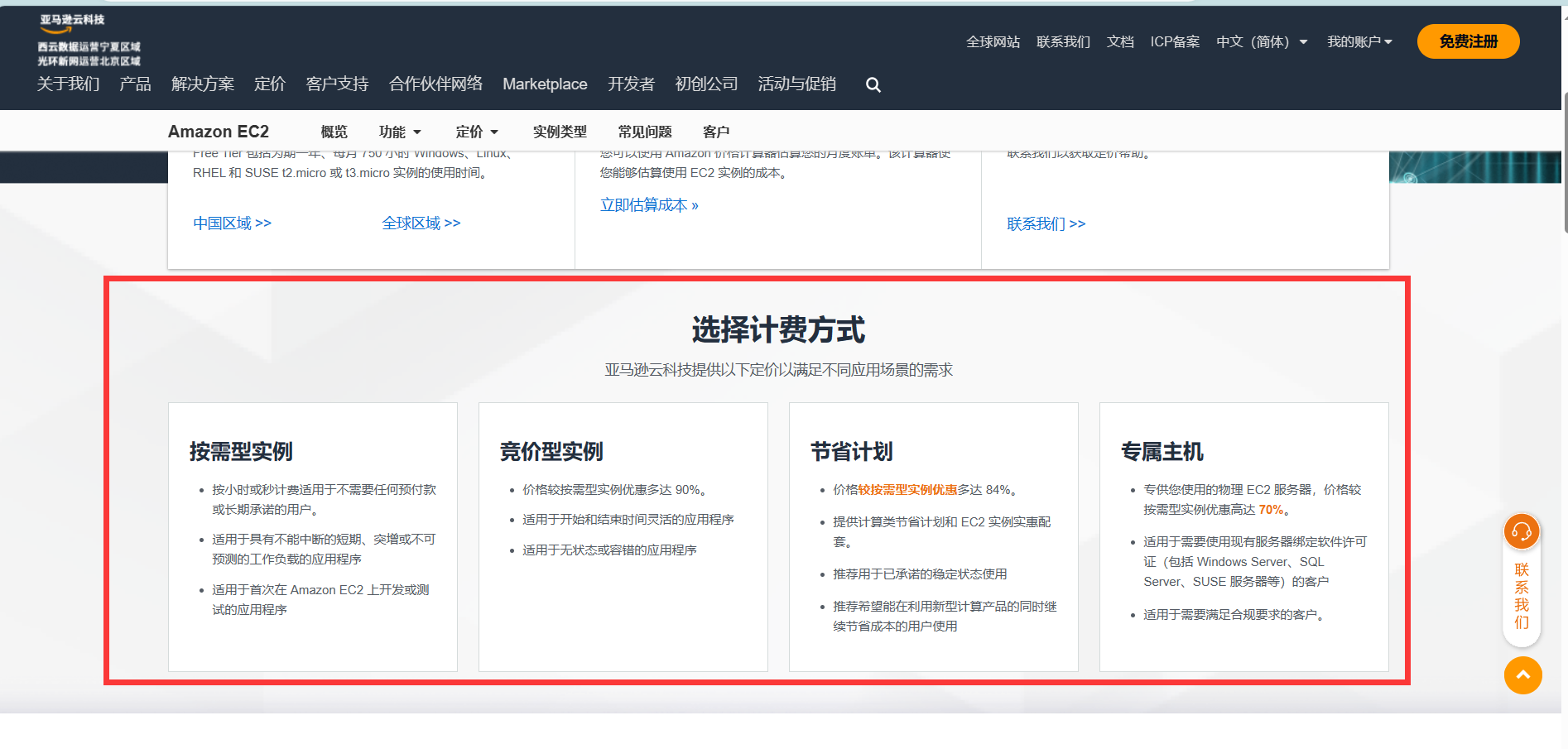Screen dimensions: 1568x749
Task: Click the 联系我们 >> link in the card
Action: click(1046, 223)
